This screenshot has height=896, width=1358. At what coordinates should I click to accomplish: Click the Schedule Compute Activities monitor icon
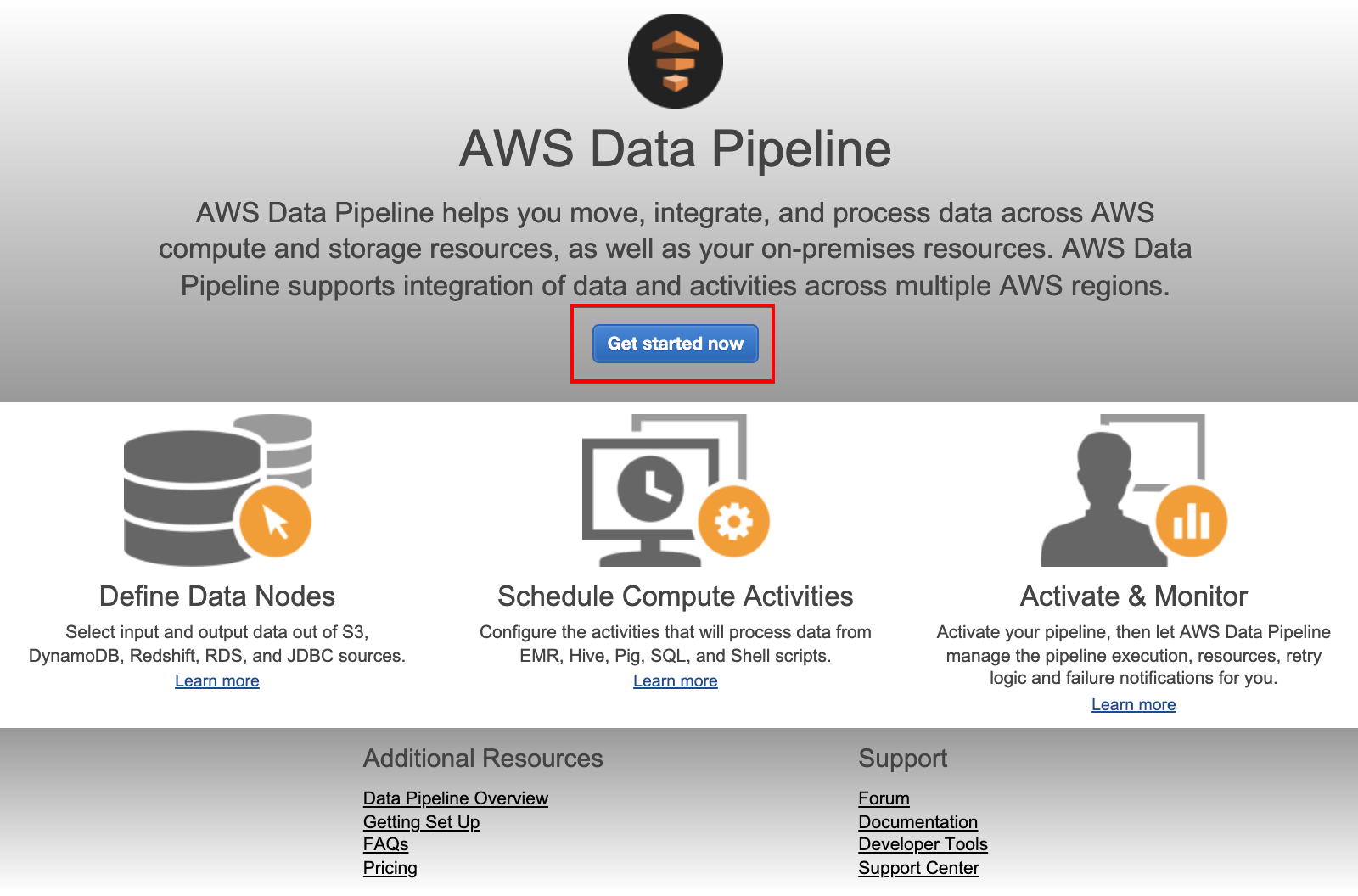(x=676, y=490)
